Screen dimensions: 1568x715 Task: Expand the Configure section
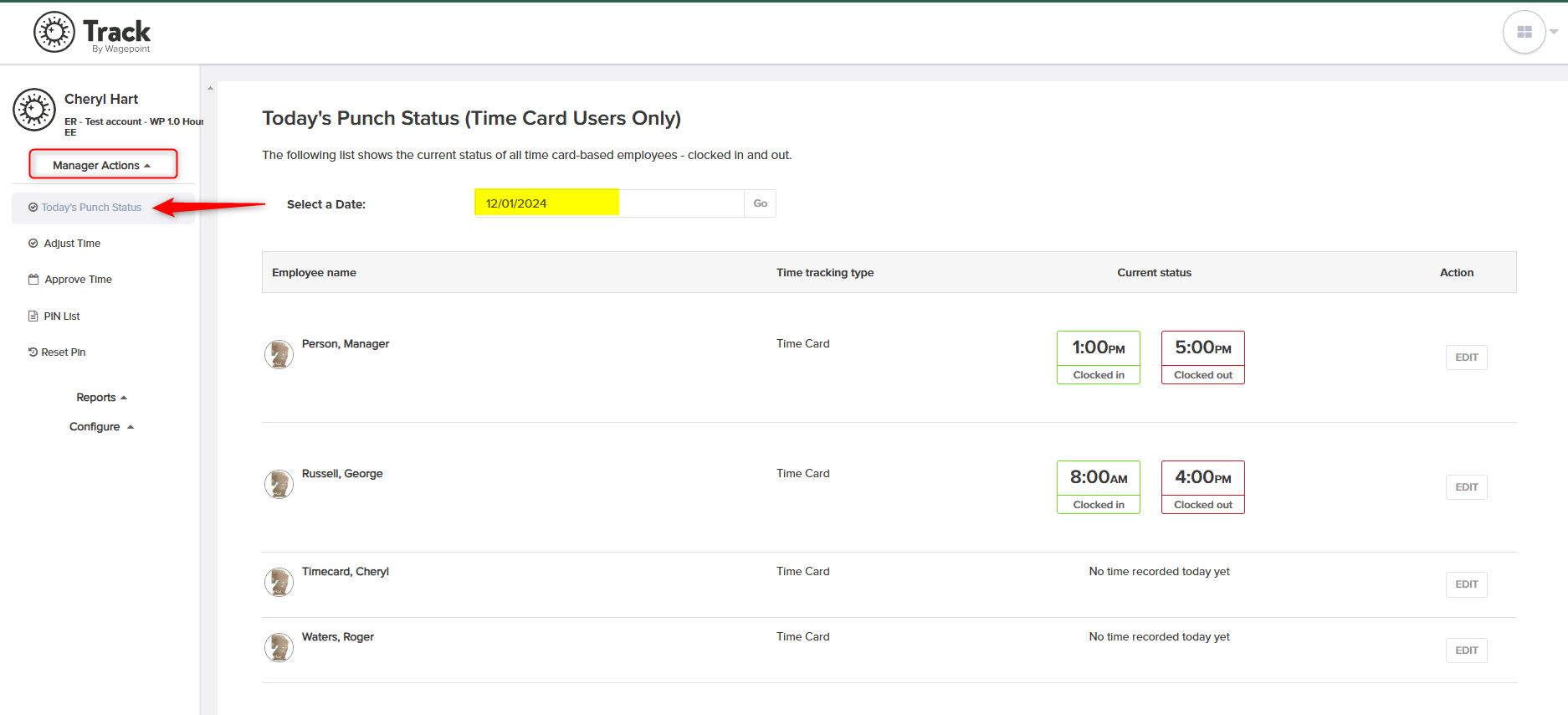coord(101,427)
